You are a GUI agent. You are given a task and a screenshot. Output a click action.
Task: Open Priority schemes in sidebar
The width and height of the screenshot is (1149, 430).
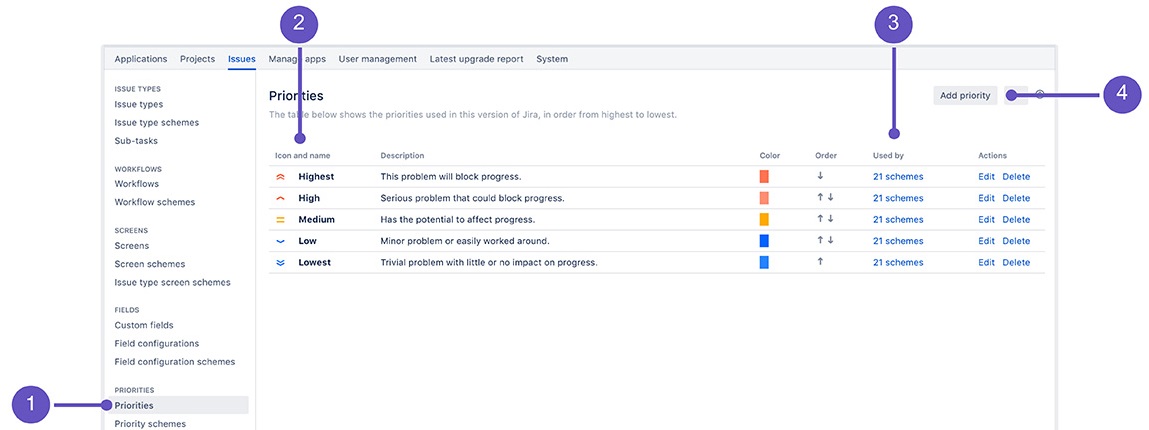click(x=150, y=423)
